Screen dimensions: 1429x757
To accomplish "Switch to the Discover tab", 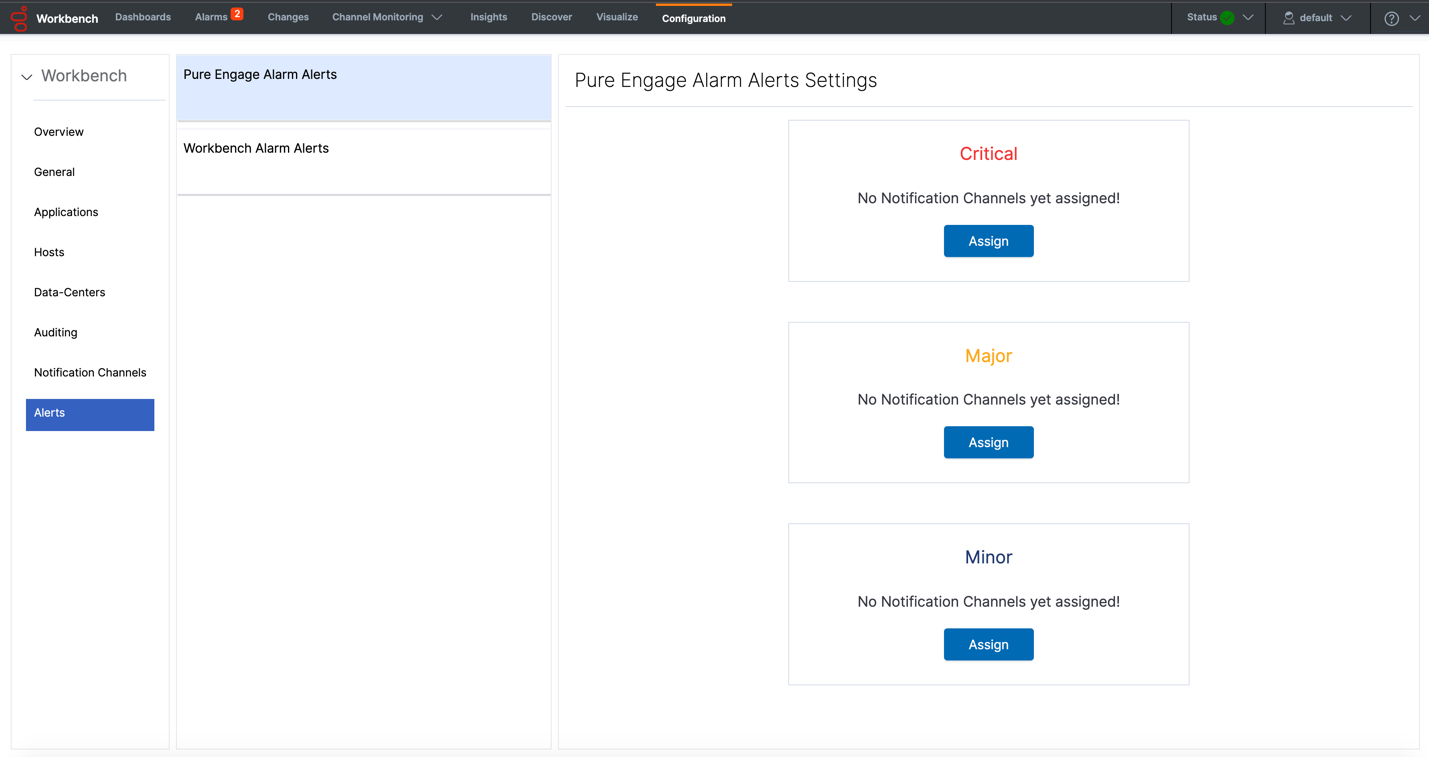I will (x=551, y=17).
